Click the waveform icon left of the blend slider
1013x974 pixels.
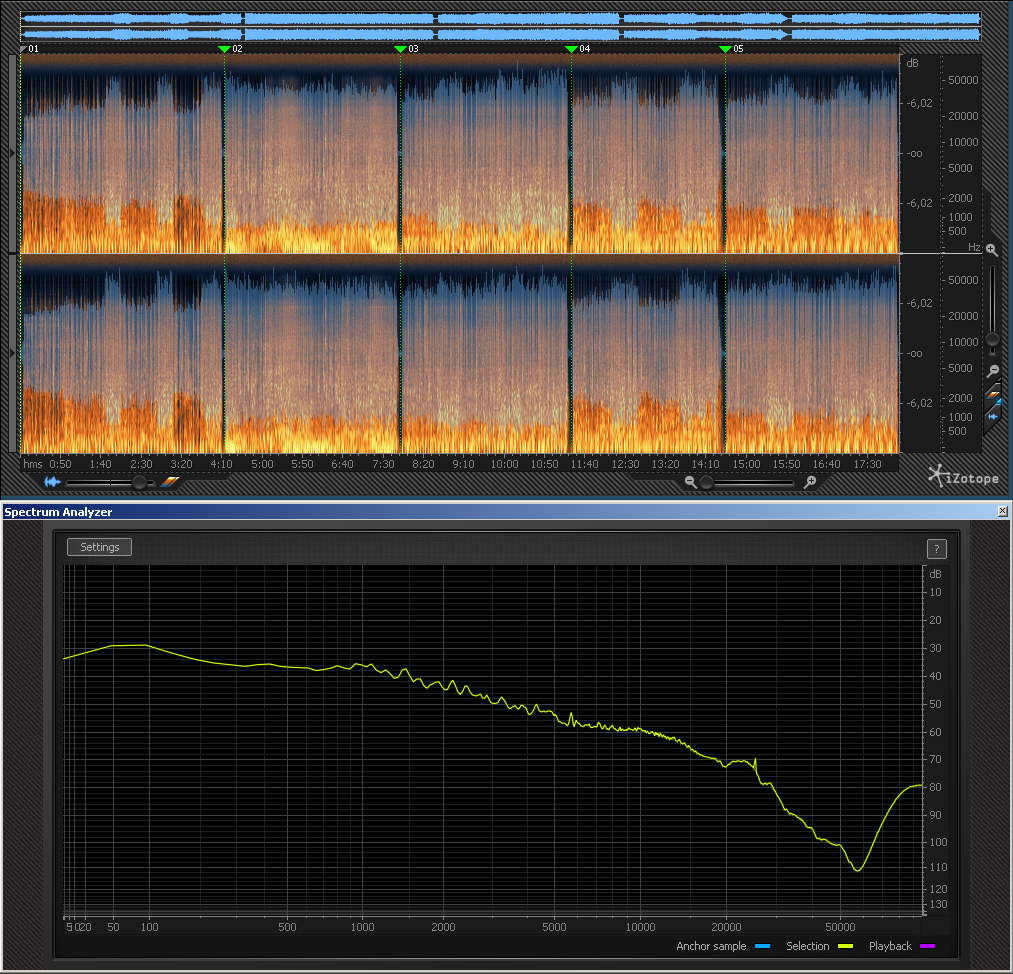pos(51,482)
